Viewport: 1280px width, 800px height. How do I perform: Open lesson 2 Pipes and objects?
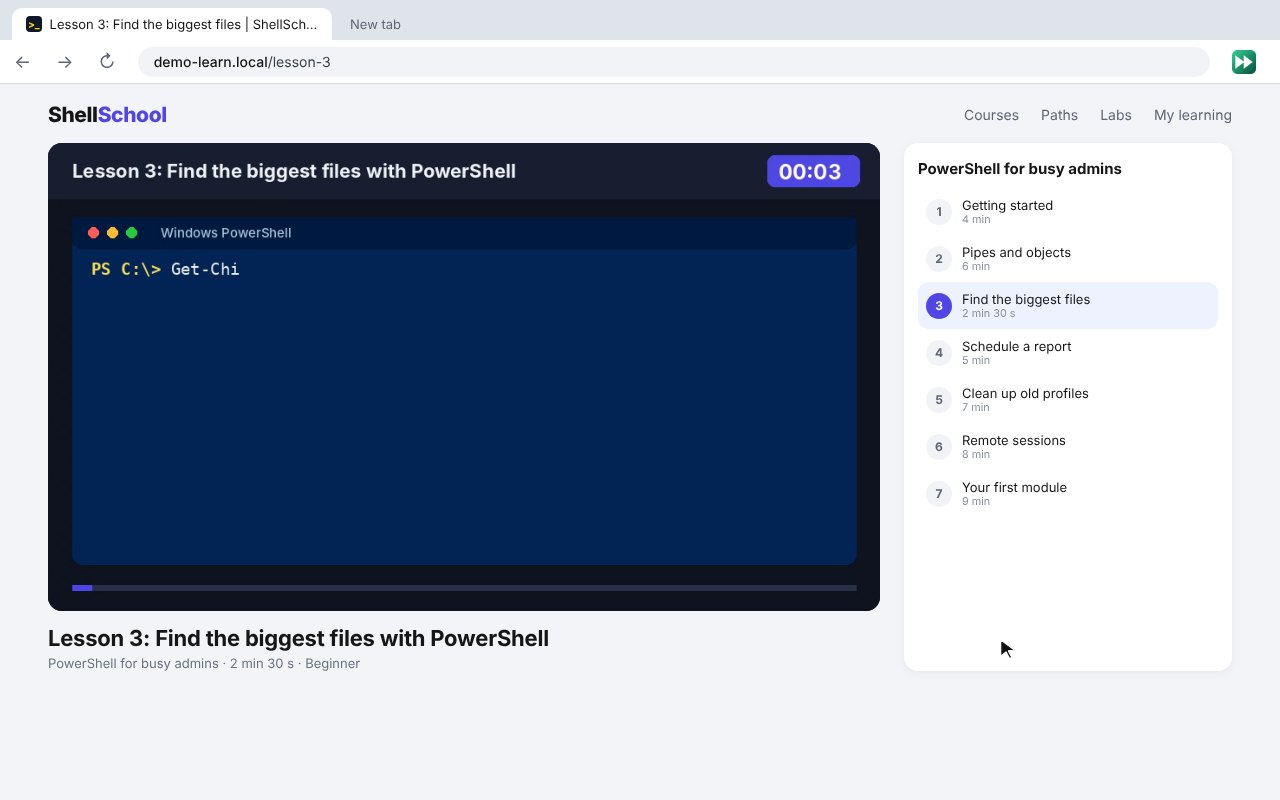(1068, 259)
